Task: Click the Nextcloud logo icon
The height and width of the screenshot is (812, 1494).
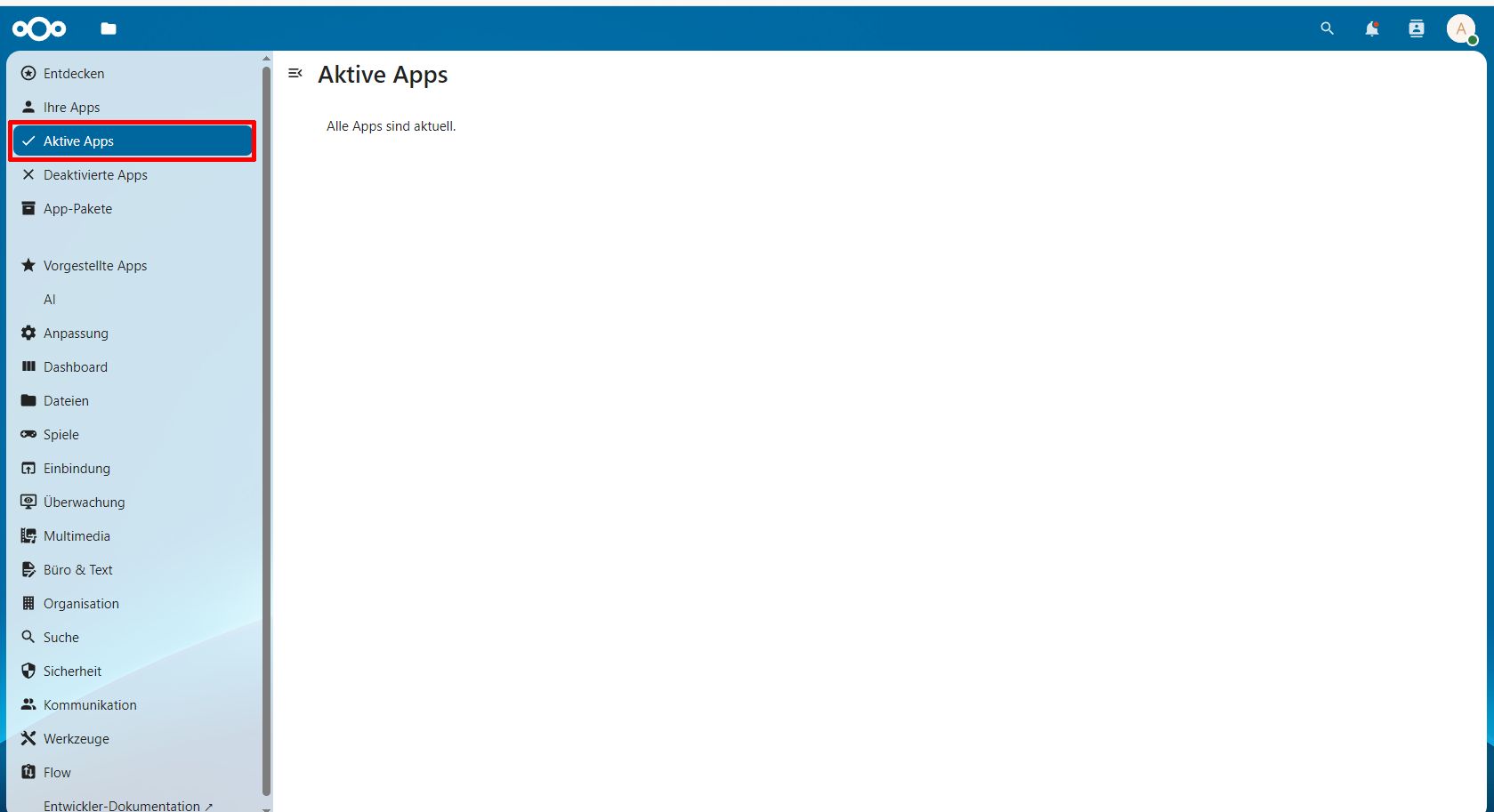Action: (x=39, y=29)
